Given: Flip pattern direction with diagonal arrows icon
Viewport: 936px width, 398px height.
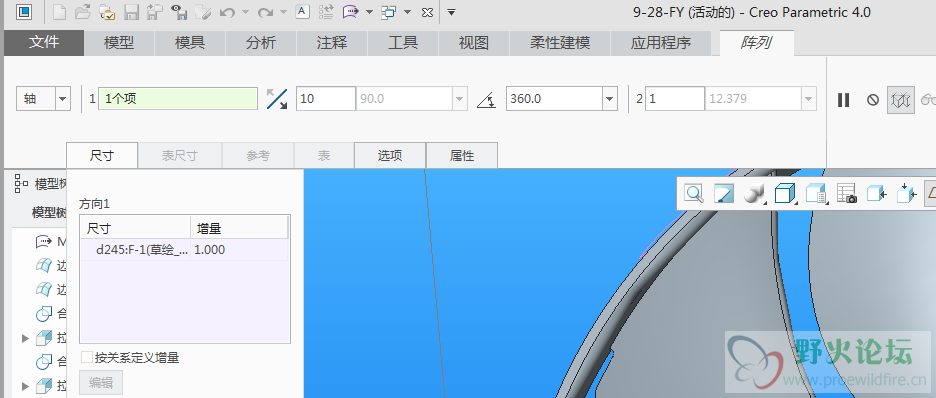Looking at the screenshot, I should (277, 98).
